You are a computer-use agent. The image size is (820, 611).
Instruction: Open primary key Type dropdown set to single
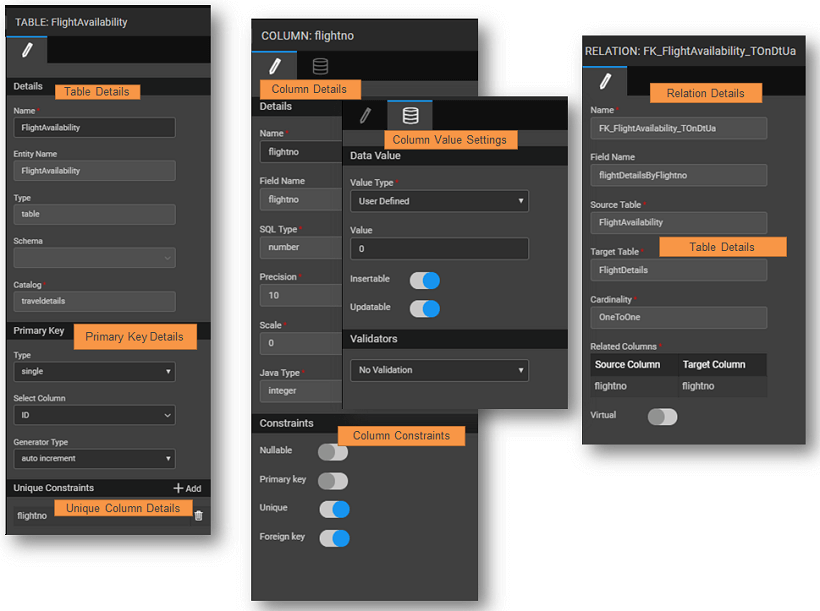pyautogui.click(x=94, y=372)
